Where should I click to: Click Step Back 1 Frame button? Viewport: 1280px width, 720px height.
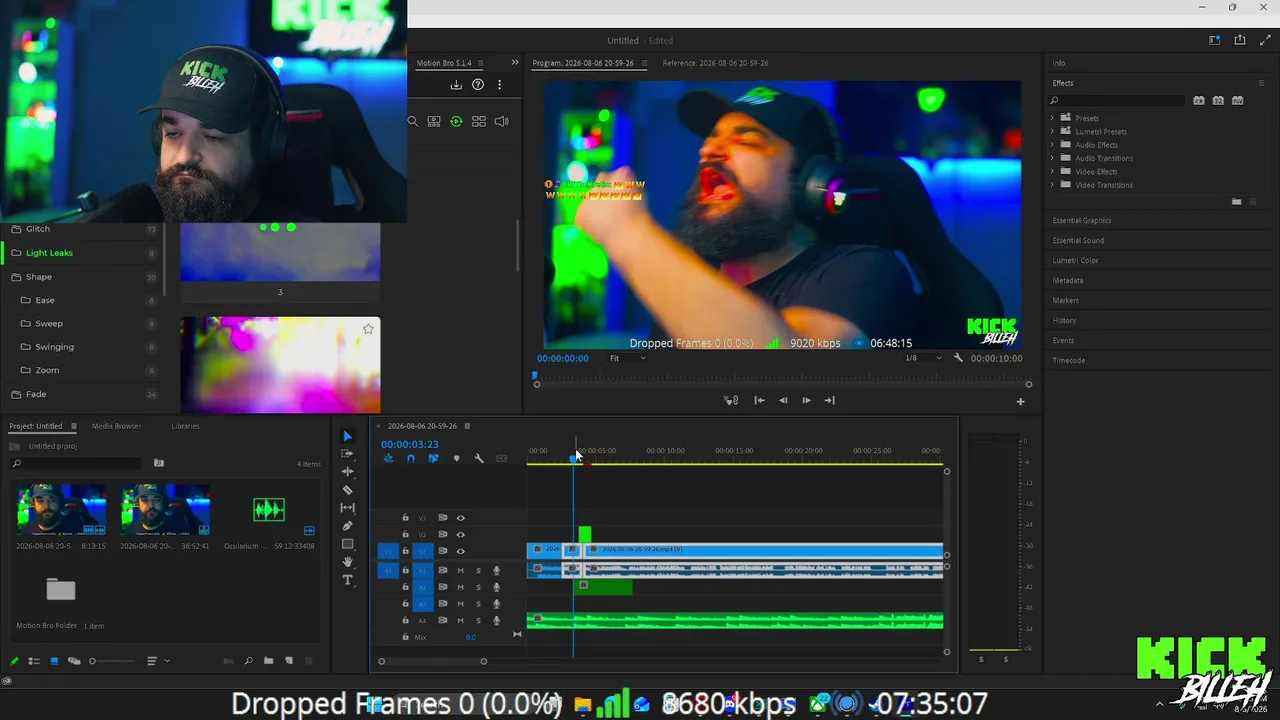(x=783, y=400)
